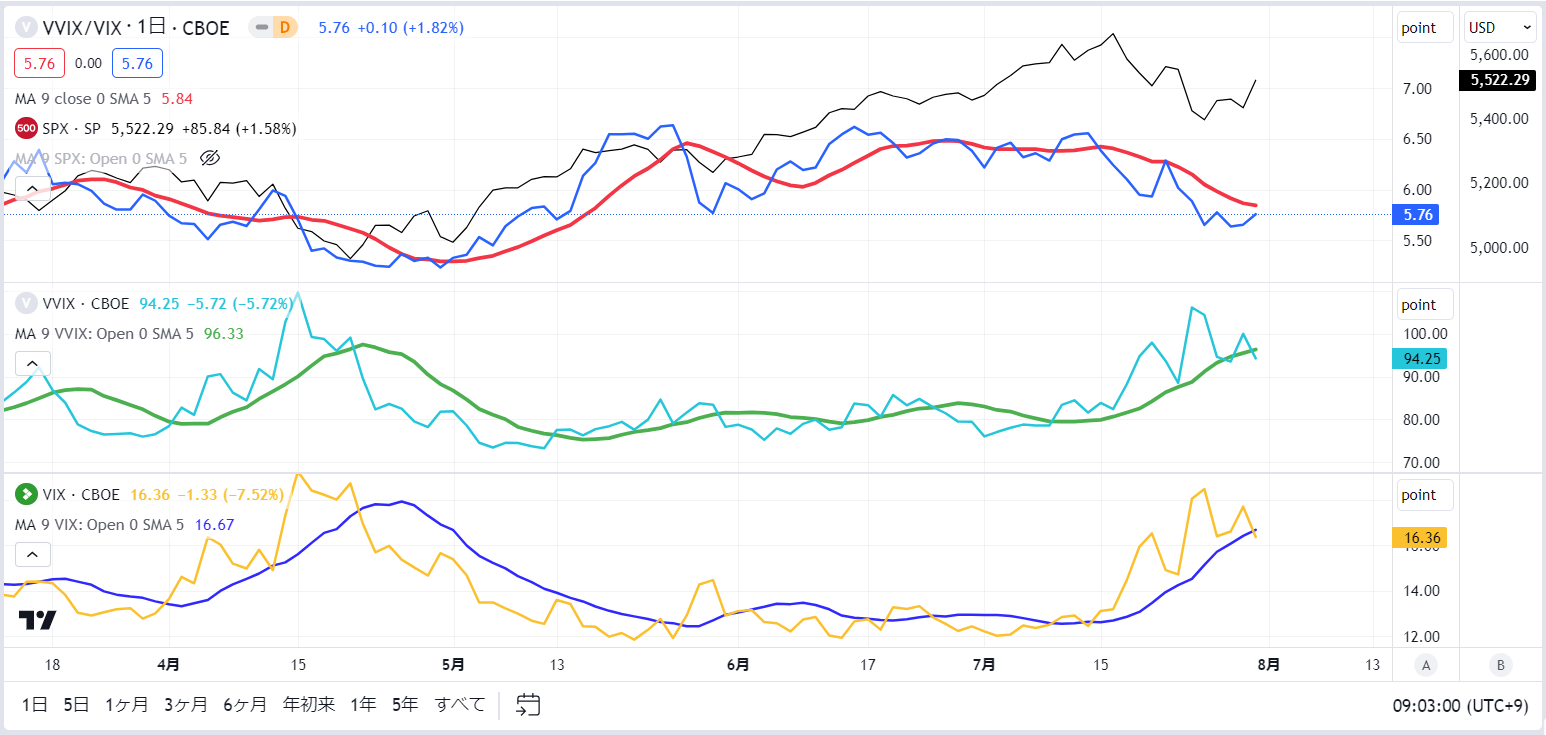The image size is (1546, 735).
Task: Select the 5年 time range
Action: [405, 705]
